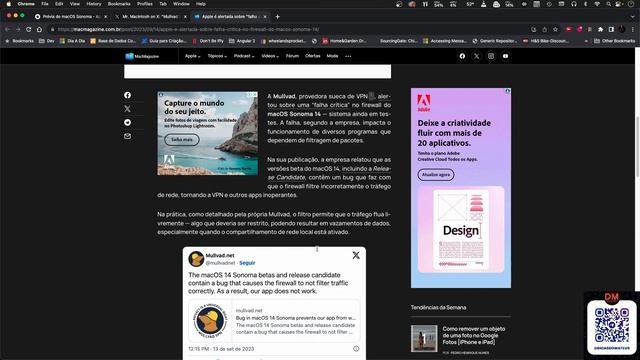Open Chrome three-dot menu

pos(633,29)
